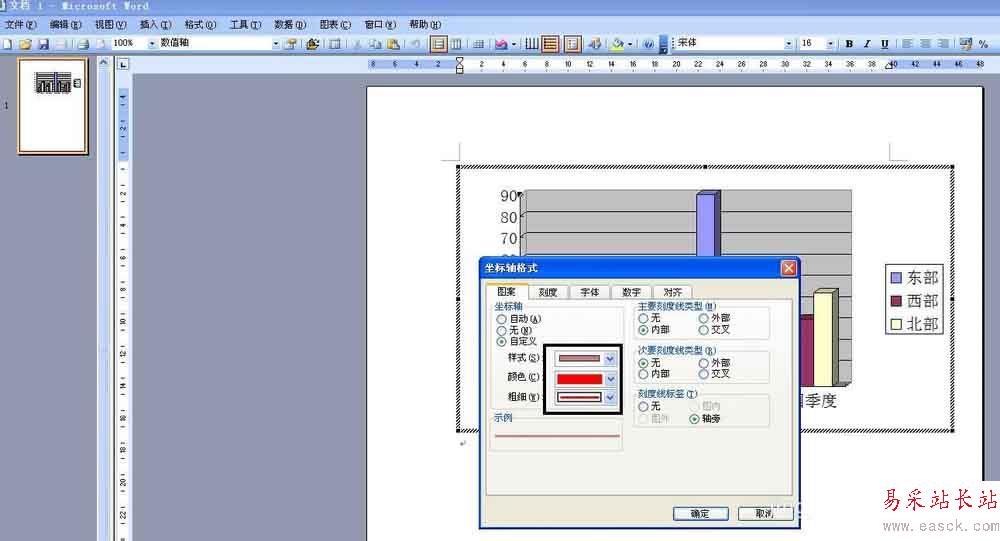Expand the Fill Color dropdown arrow
This screenshot has width=1000, height=541.
click(629, 44)
